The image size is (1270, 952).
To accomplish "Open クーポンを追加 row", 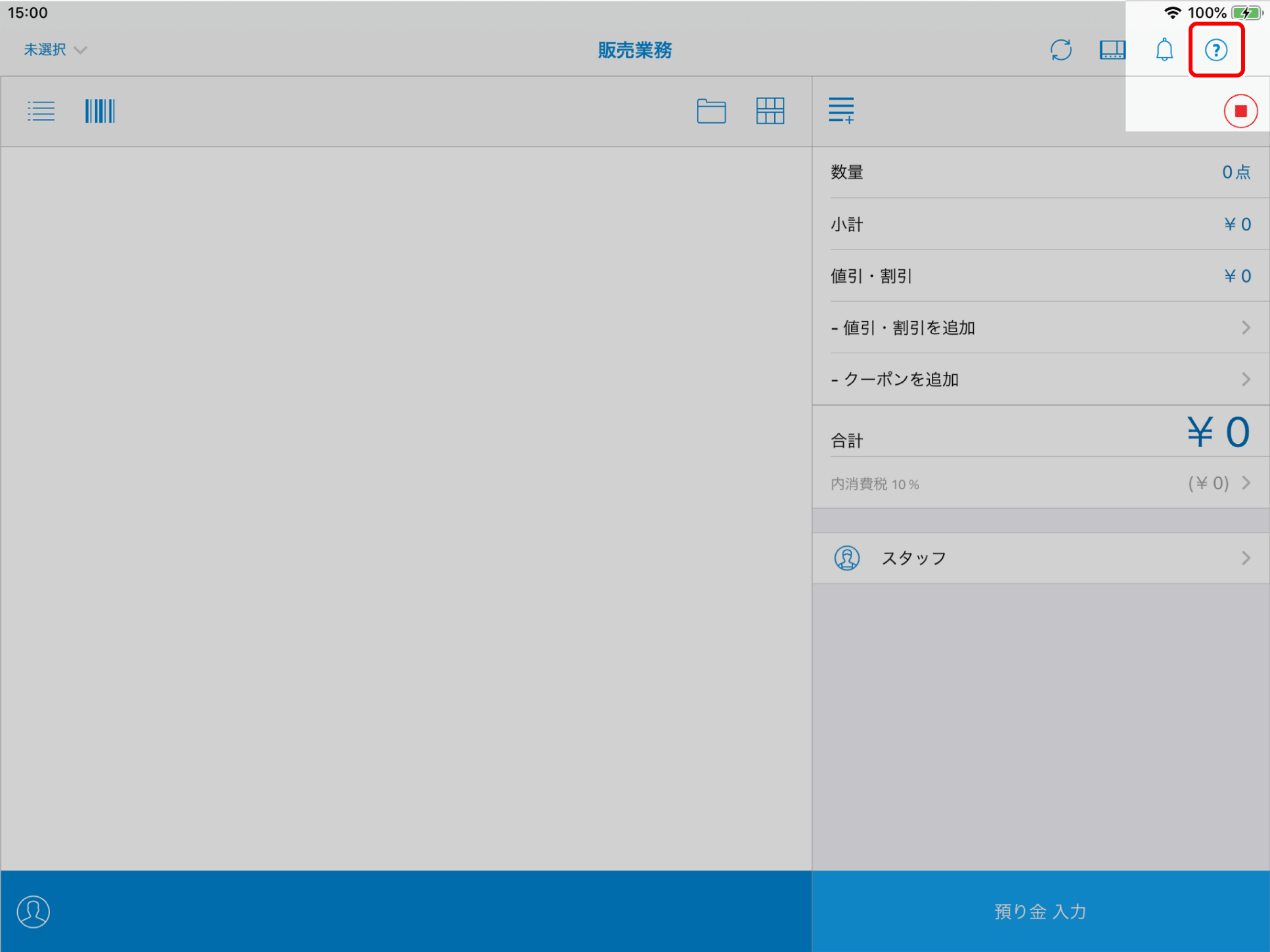I will [x=1041, y=379].
